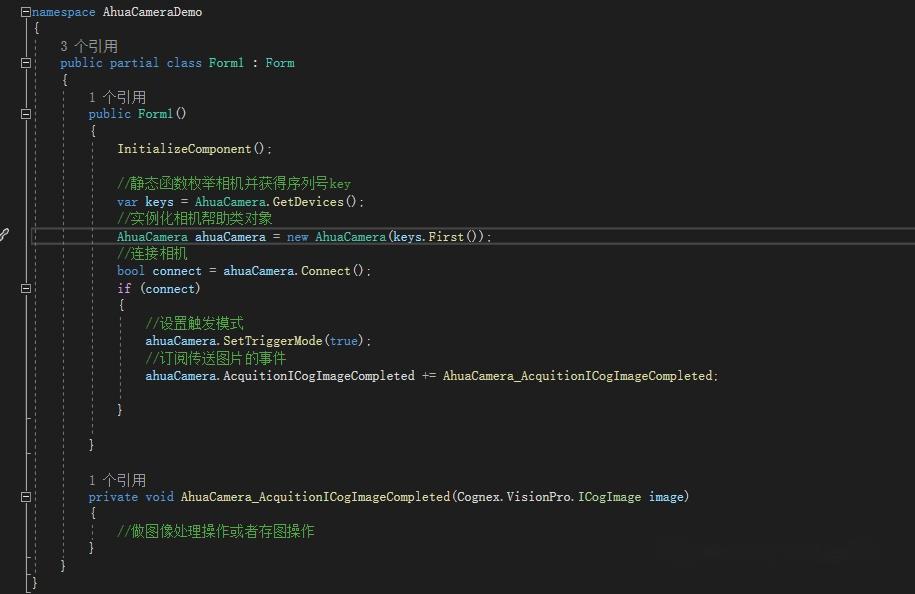The height and width of the screenshot is (594, 915).
Task: Collapse the AhuaCamera_AcquitionICogImageCompleted method
Action: point(24,496)
